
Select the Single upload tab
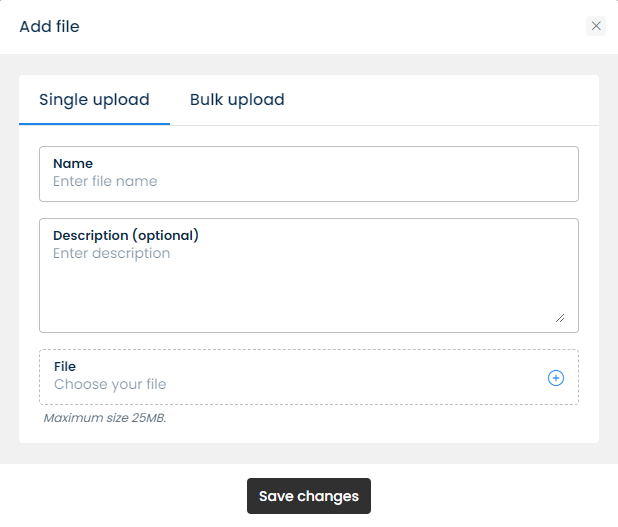[x=94, y=100]
